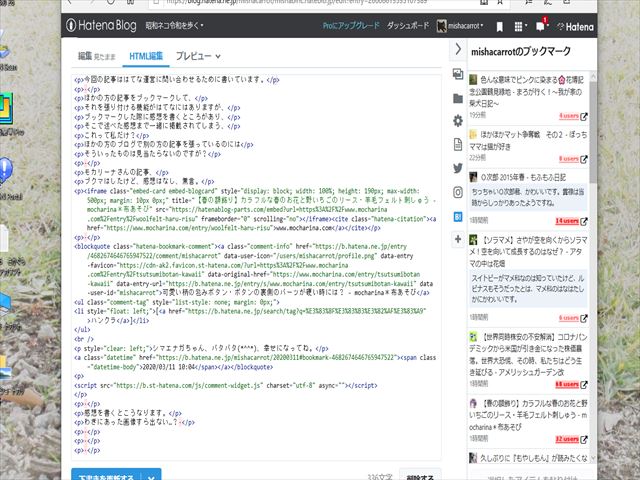Open notifications speech bubble with red badge
Screen dimensions: 640x480
[541, 26]
